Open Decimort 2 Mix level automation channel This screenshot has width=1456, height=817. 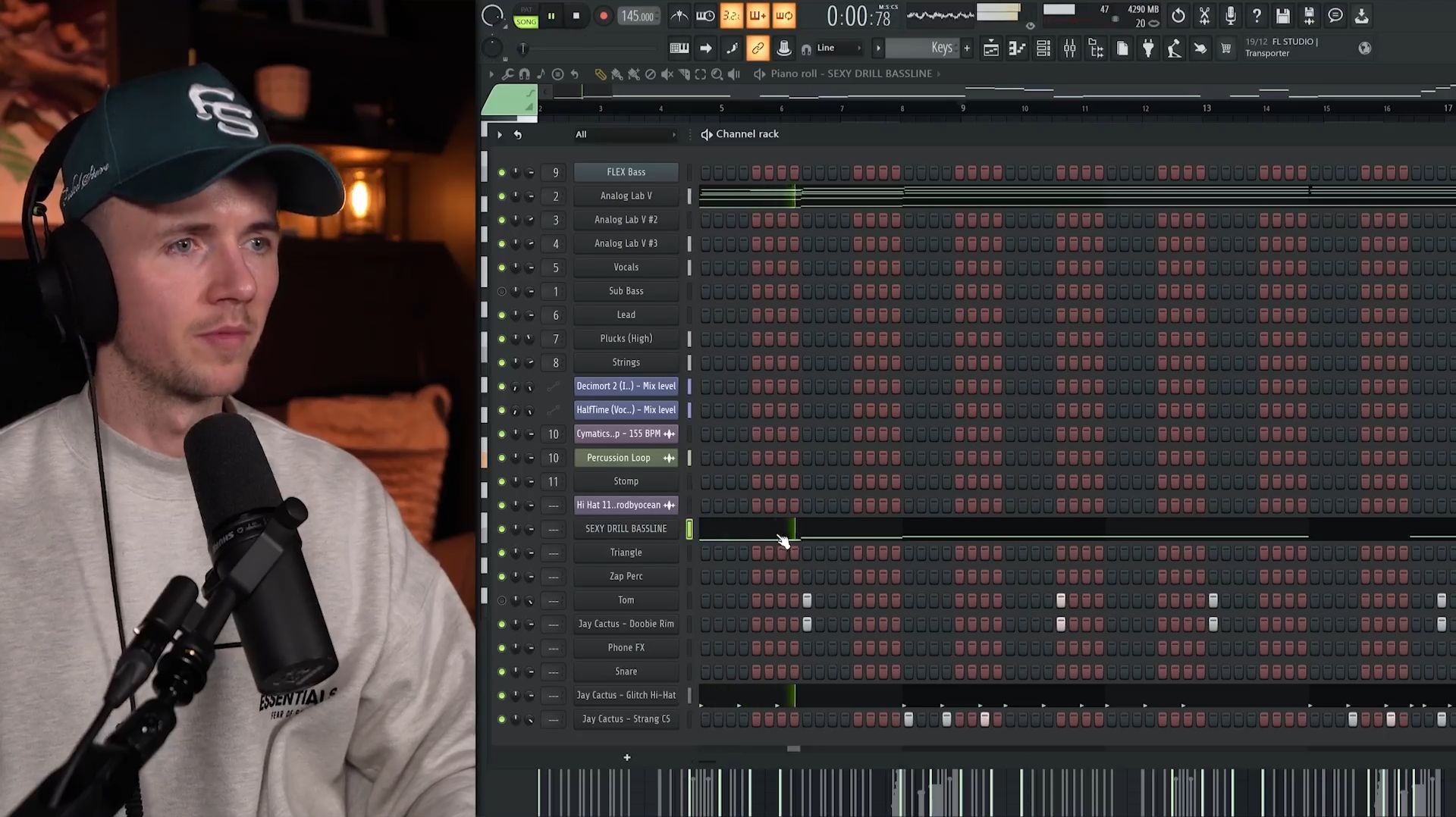tap(626, 387)
